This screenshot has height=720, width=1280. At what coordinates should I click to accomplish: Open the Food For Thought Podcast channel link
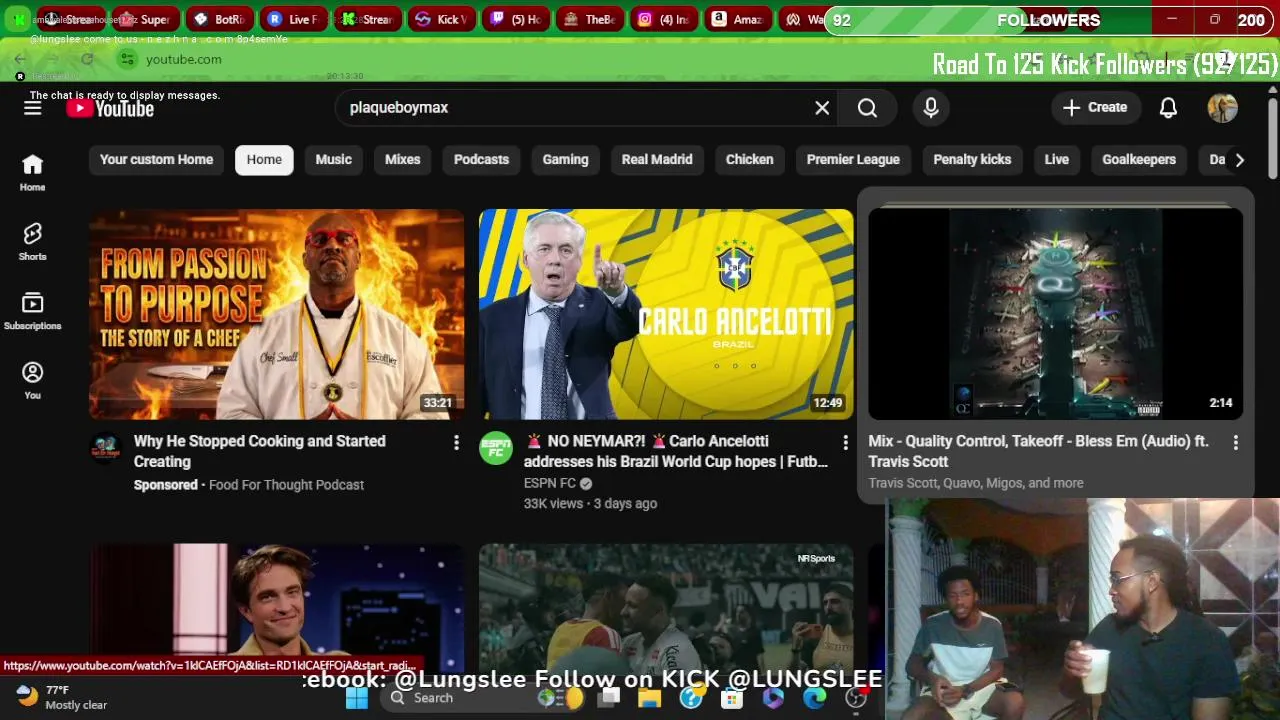(286, 485)
